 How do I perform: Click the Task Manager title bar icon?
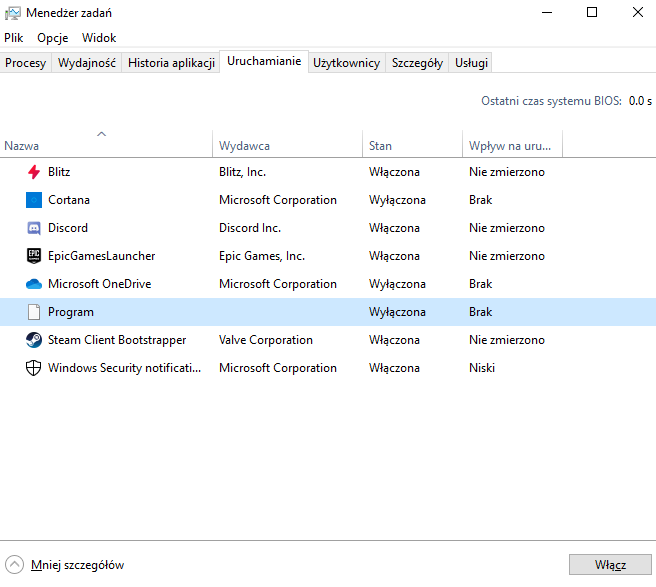point(13,13)
